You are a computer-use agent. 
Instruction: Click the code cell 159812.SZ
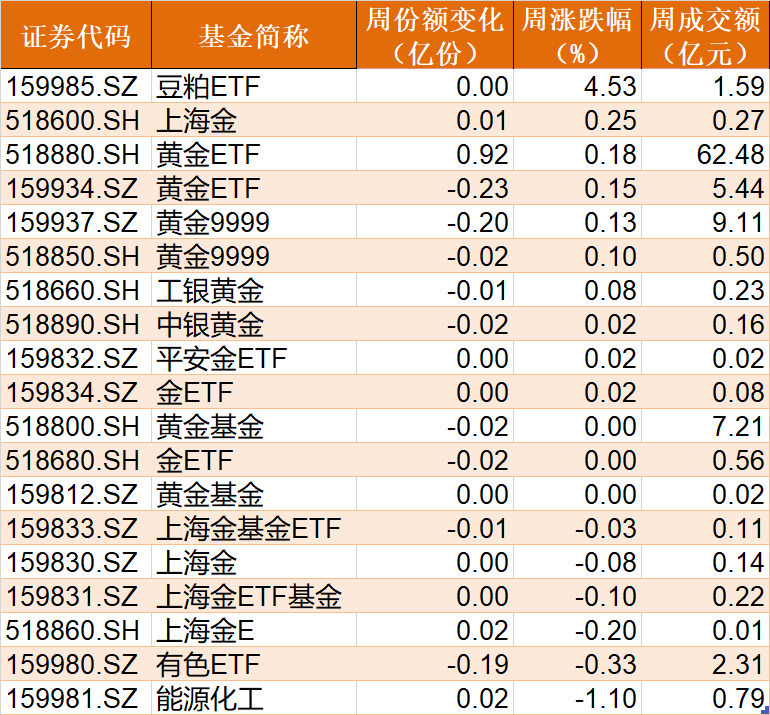72,494
